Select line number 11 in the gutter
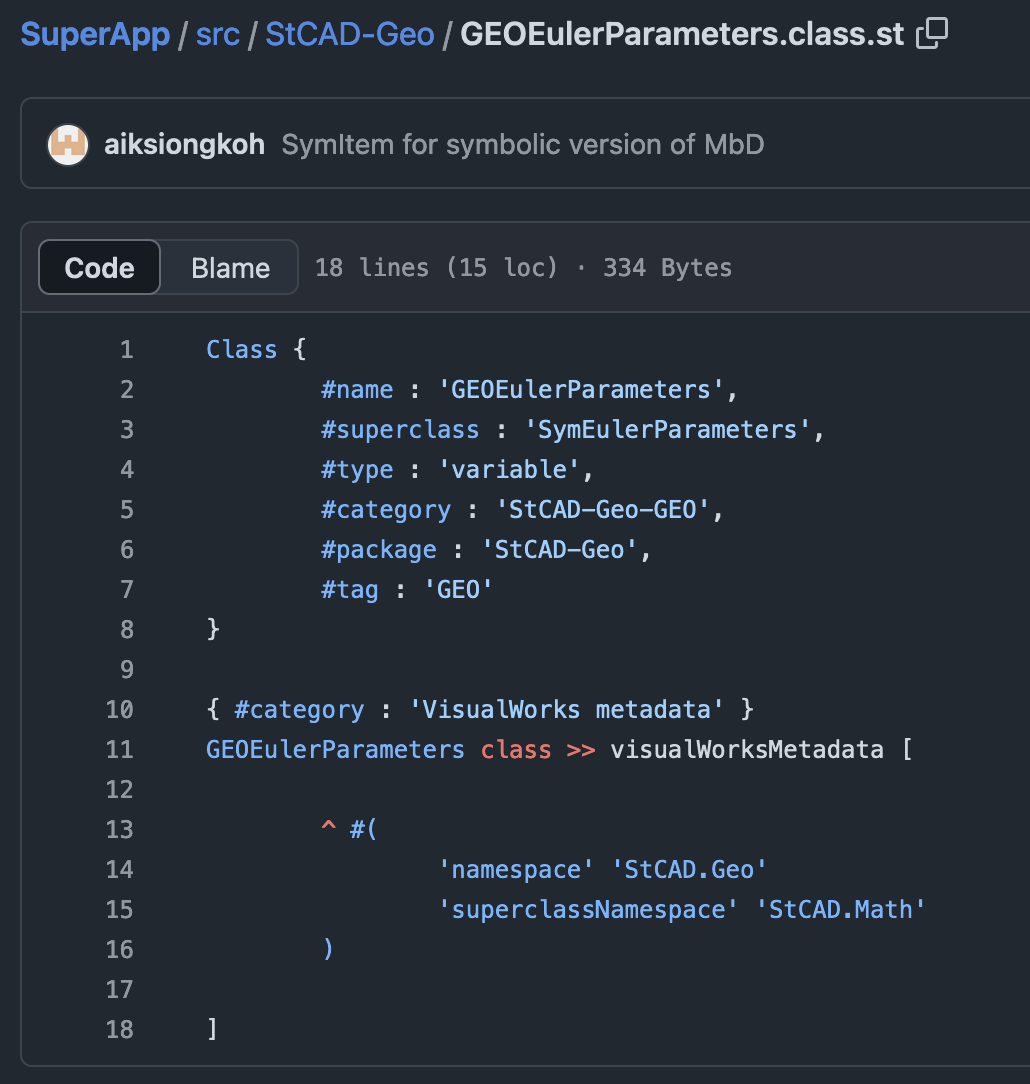1030x1084 pixels. 120,750
